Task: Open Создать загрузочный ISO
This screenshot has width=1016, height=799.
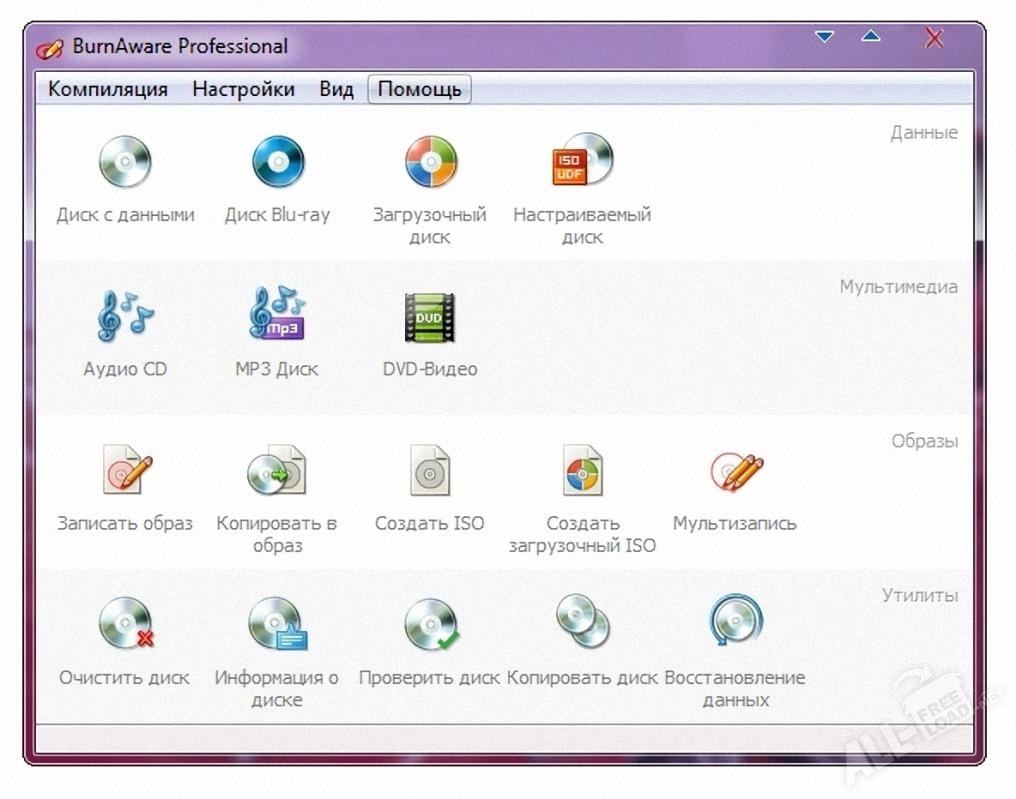Action: tap(582, 471)
